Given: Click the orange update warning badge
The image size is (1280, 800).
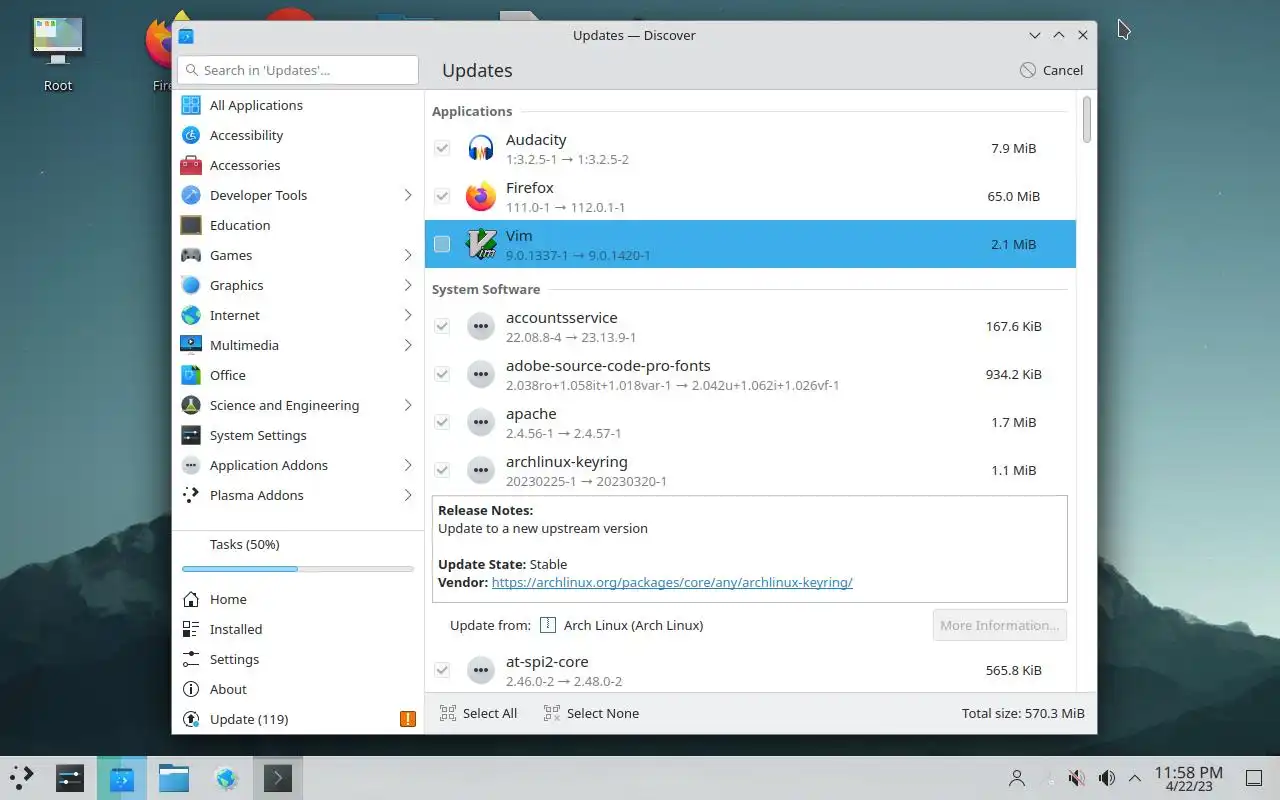Looking at the screenshot, I should click(x=407, y=719).
